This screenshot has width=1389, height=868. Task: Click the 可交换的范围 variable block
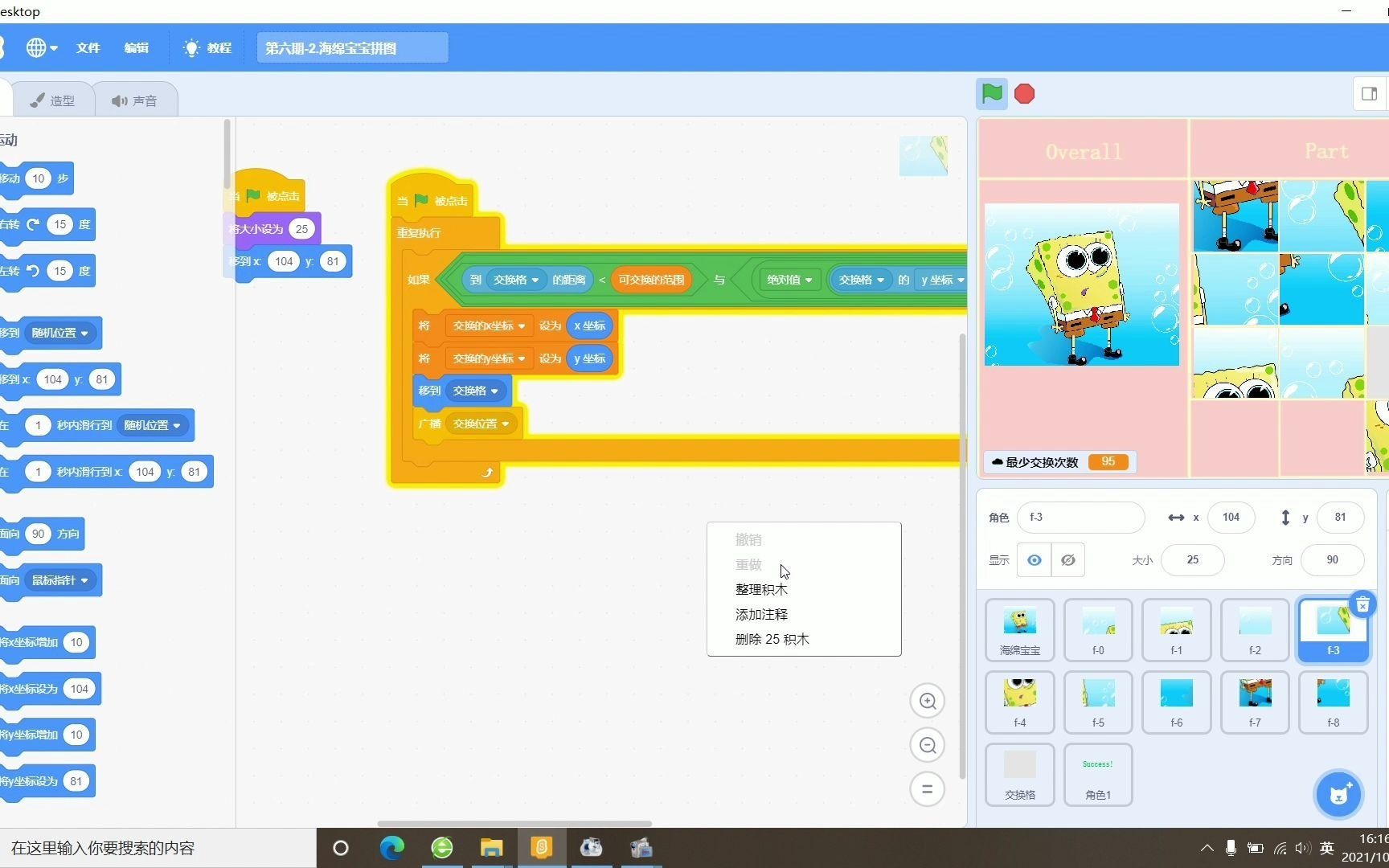point(651,280)
